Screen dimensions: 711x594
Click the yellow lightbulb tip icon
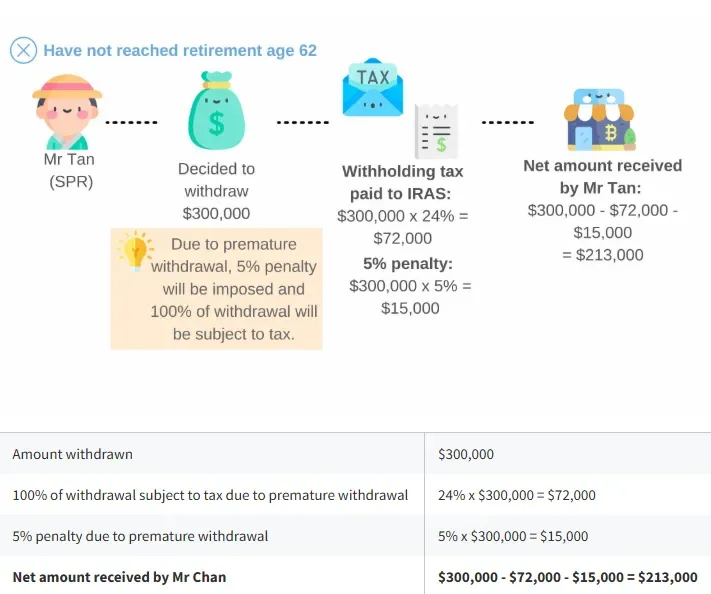pos(135,251)
